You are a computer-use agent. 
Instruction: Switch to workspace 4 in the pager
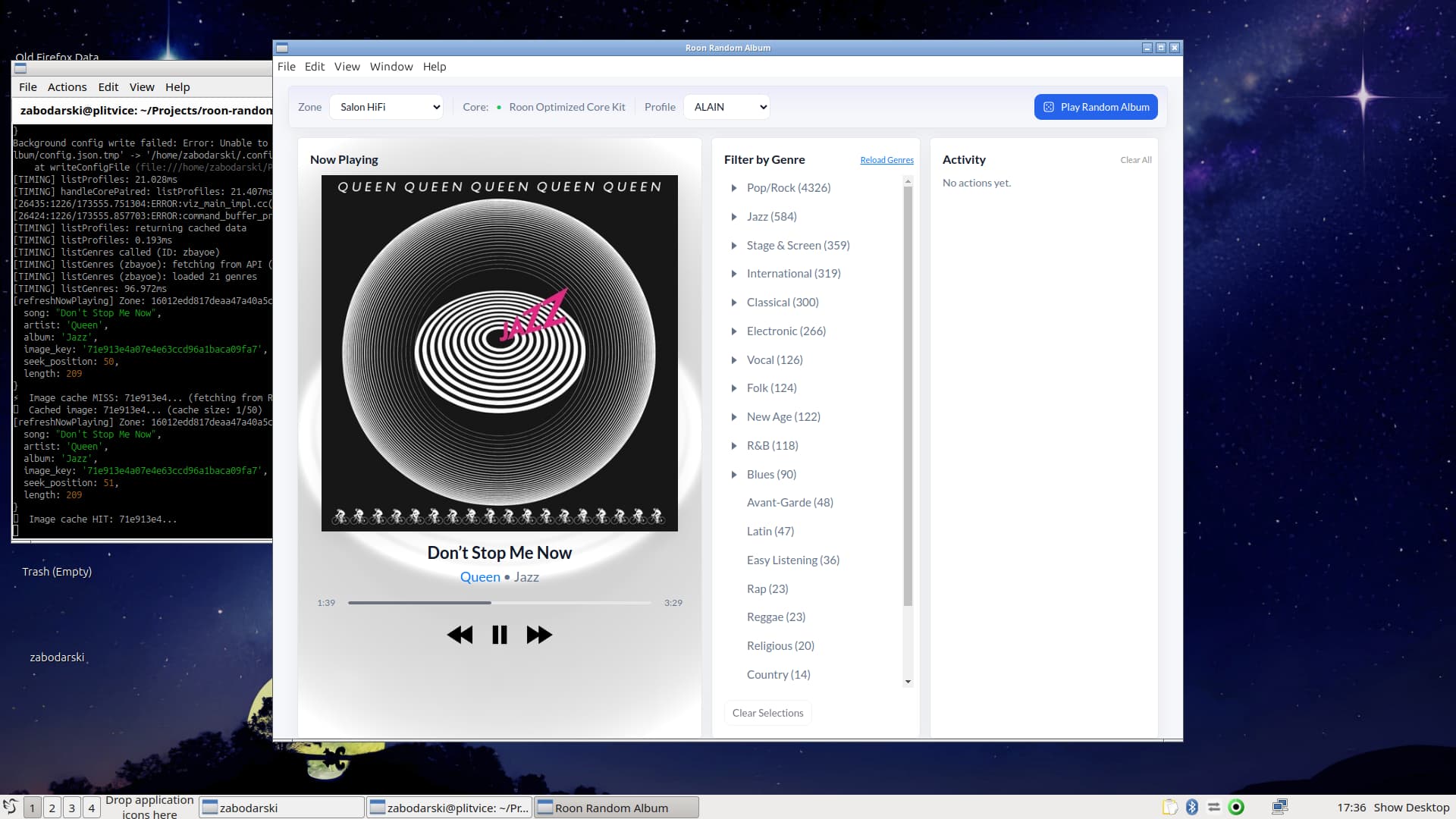pyautogui.click(x=92, y=808)
